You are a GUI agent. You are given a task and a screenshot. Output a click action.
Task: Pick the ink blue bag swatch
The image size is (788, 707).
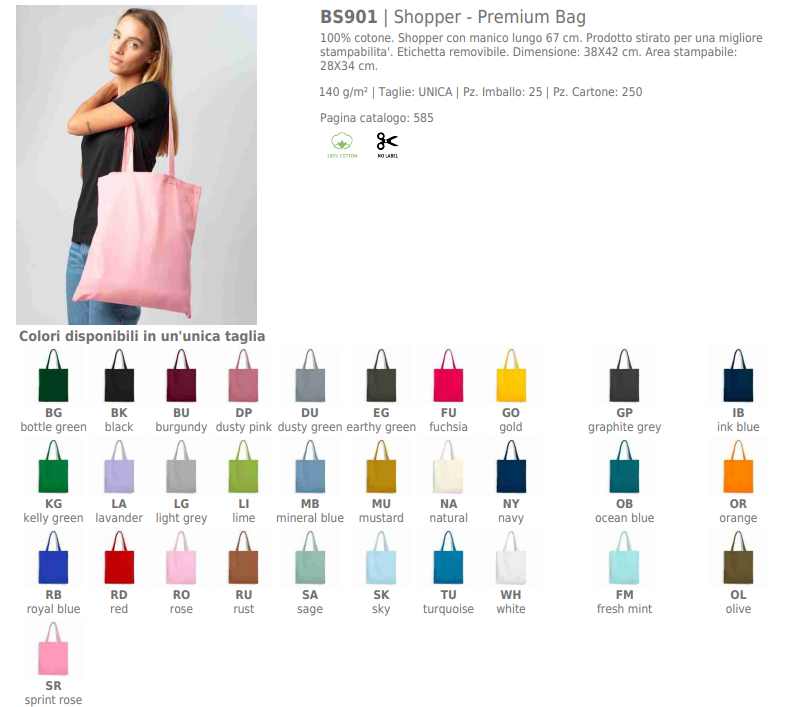738,375
